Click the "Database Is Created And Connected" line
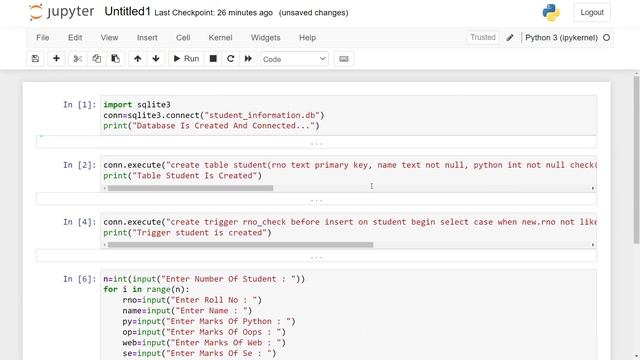 (x=211, y=126)
